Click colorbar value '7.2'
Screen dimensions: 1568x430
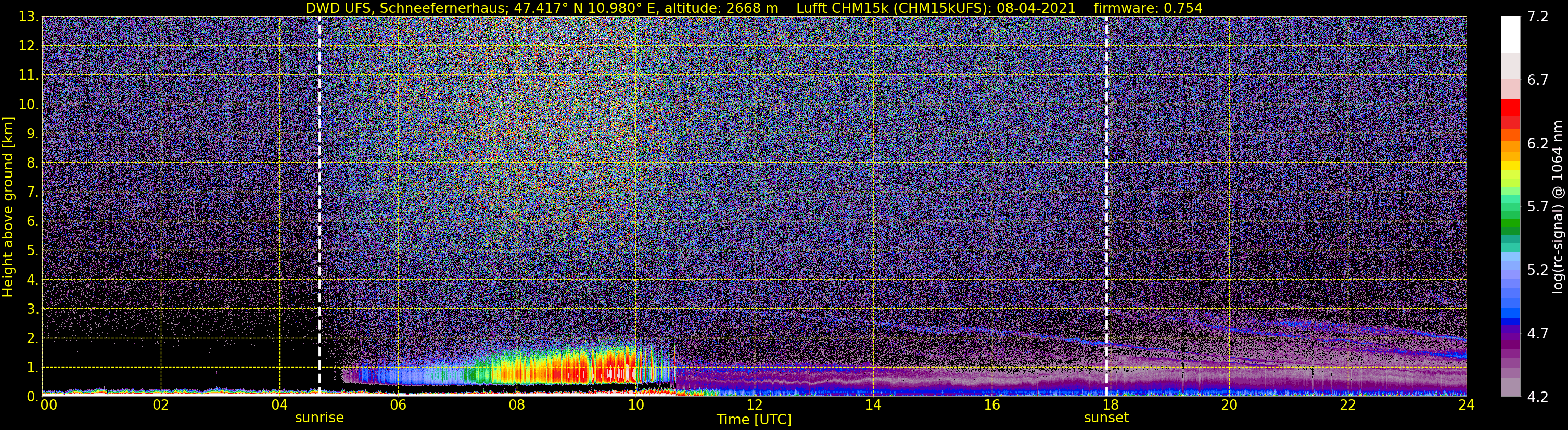pyautogui.click(x=1538, y=17)
